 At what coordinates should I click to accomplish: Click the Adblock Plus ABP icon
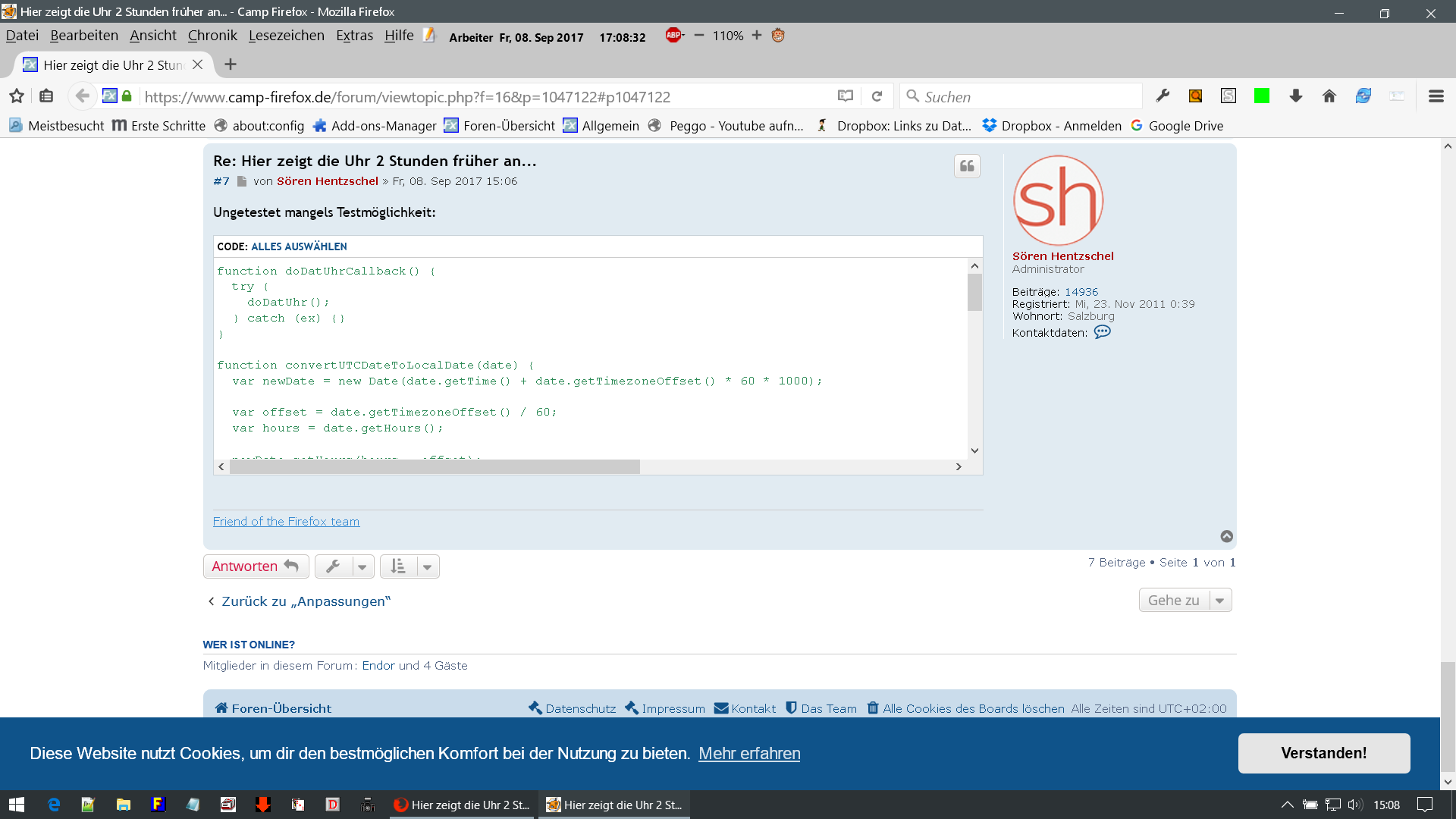tap(673, 35)
